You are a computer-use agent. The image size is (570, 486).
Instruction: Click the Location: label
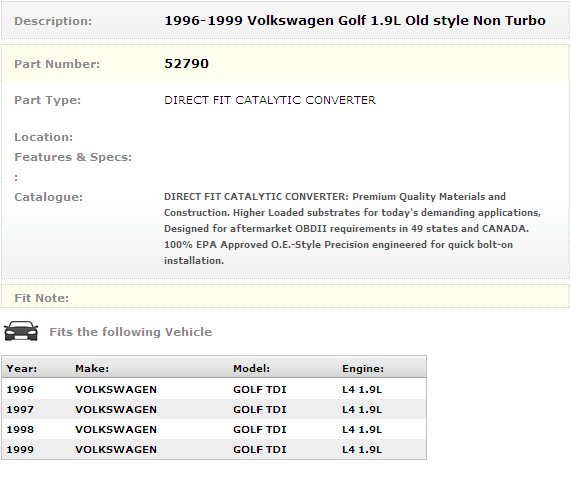click(x=44, y=137)
